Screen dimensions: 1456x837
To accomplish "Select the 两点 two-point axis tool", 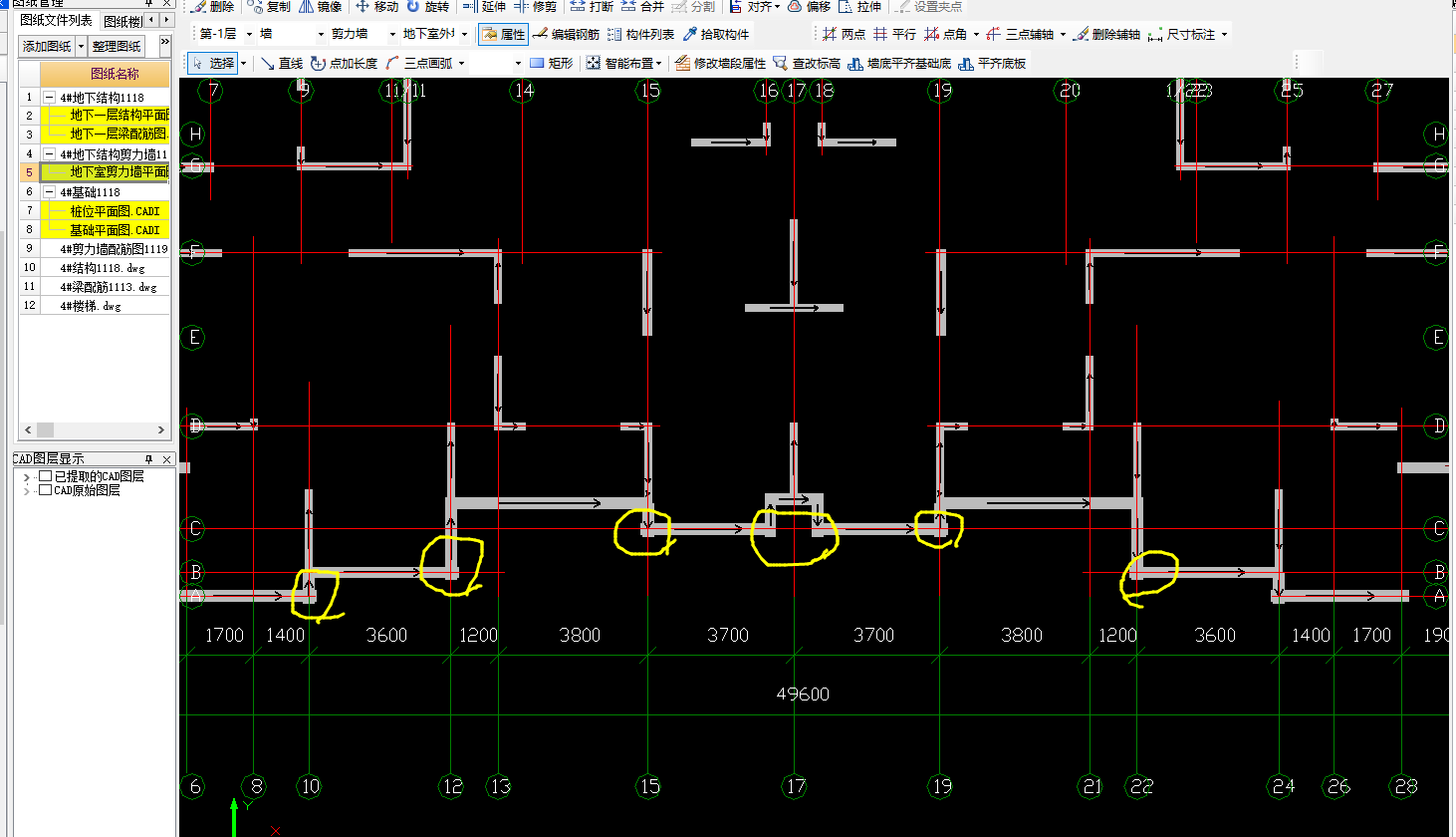I will 845,34.
